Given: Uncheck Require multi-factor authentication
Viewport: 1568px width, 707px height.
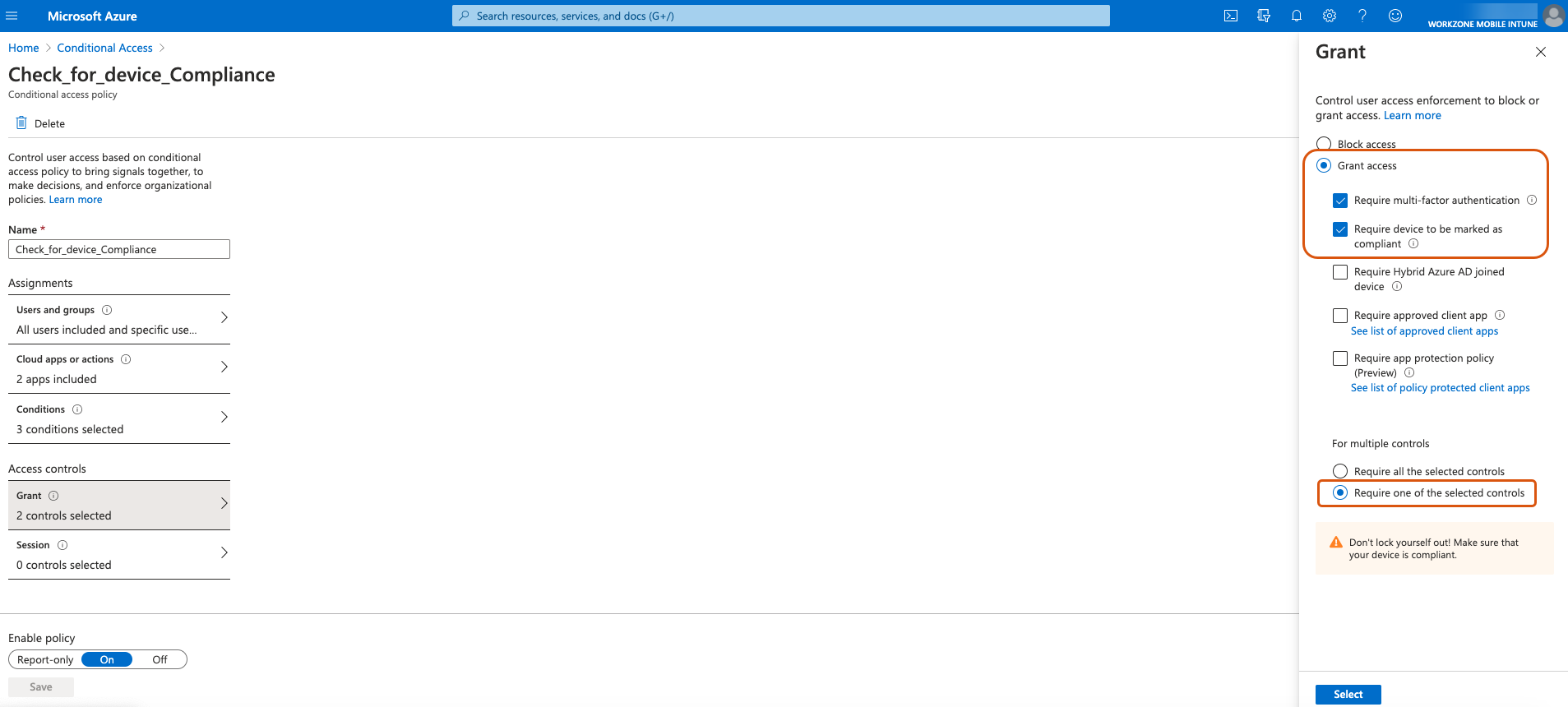Looking at the screenshot, I should pyautogui.click(x=1340, y=201).
